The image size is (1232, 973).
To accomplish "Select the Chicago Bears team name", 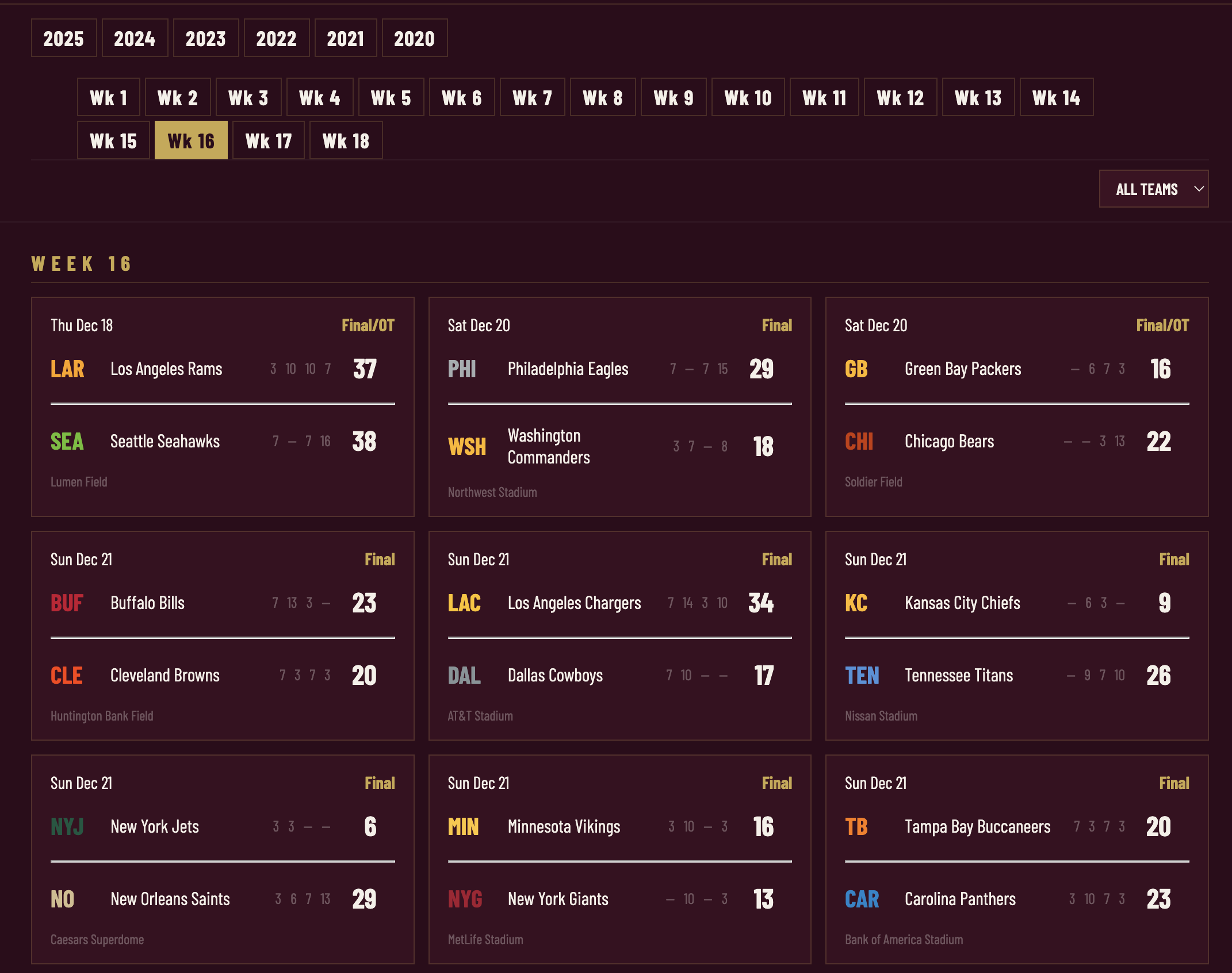I will [949, 442].
